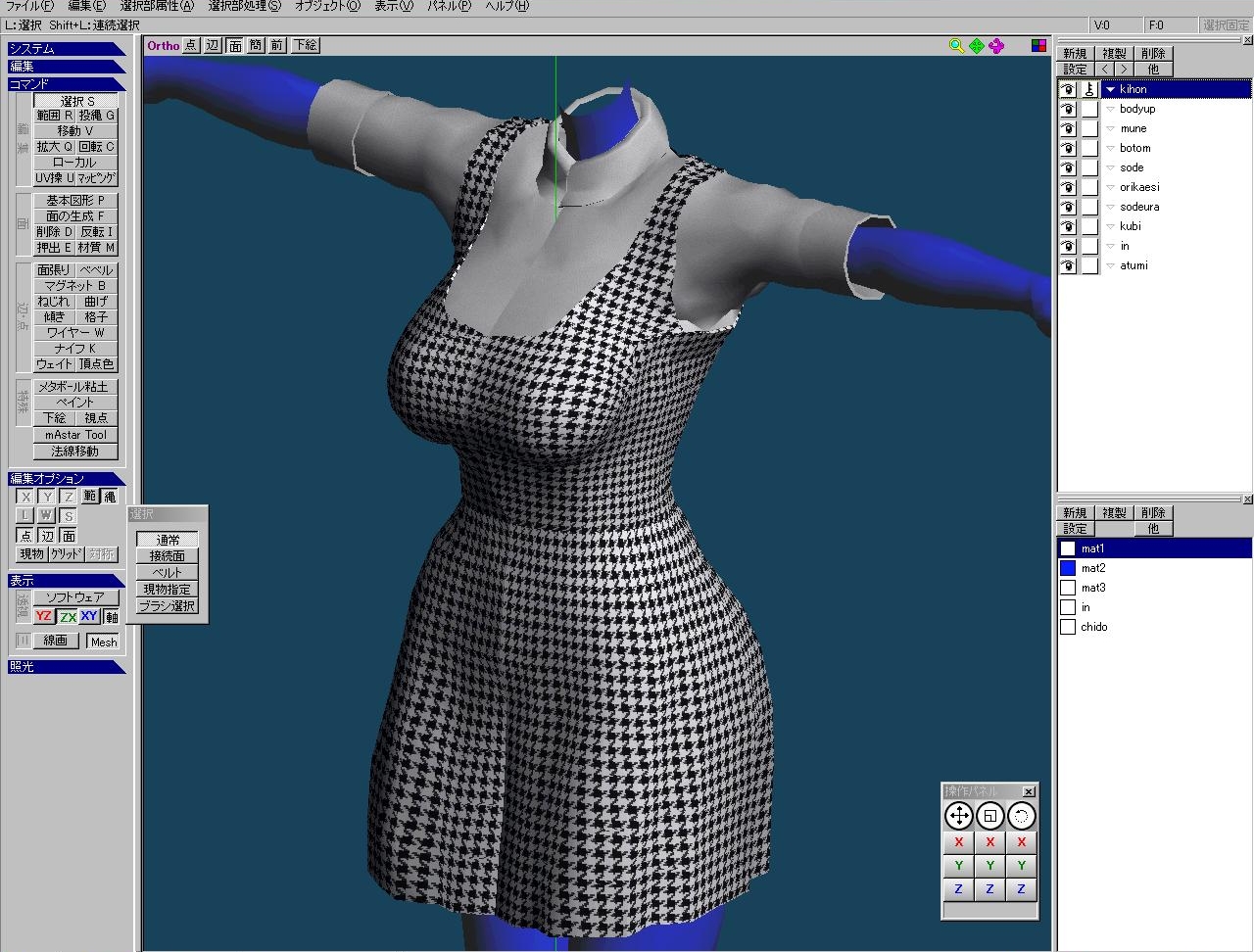The height and width of the screenshot is (952, 1254).
Task: Open the 選択部処理(S) menu
Action: pyautogui.click(x=244, y=6)
